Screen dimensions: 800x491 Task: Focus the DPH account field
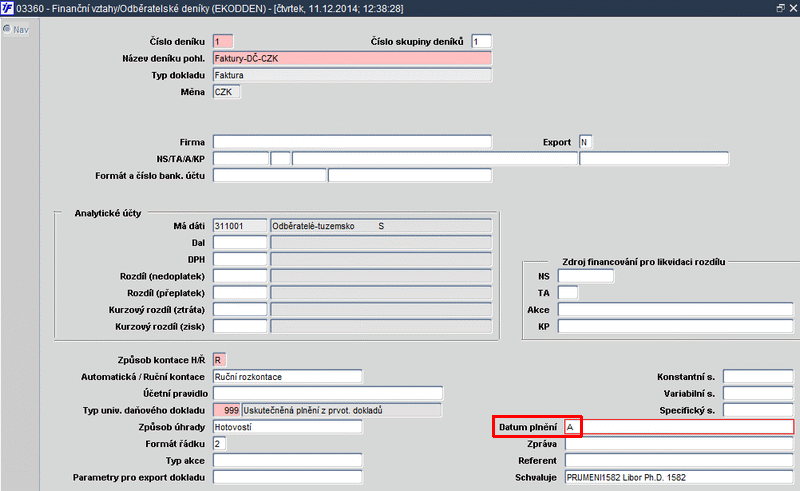coord(240,259)
